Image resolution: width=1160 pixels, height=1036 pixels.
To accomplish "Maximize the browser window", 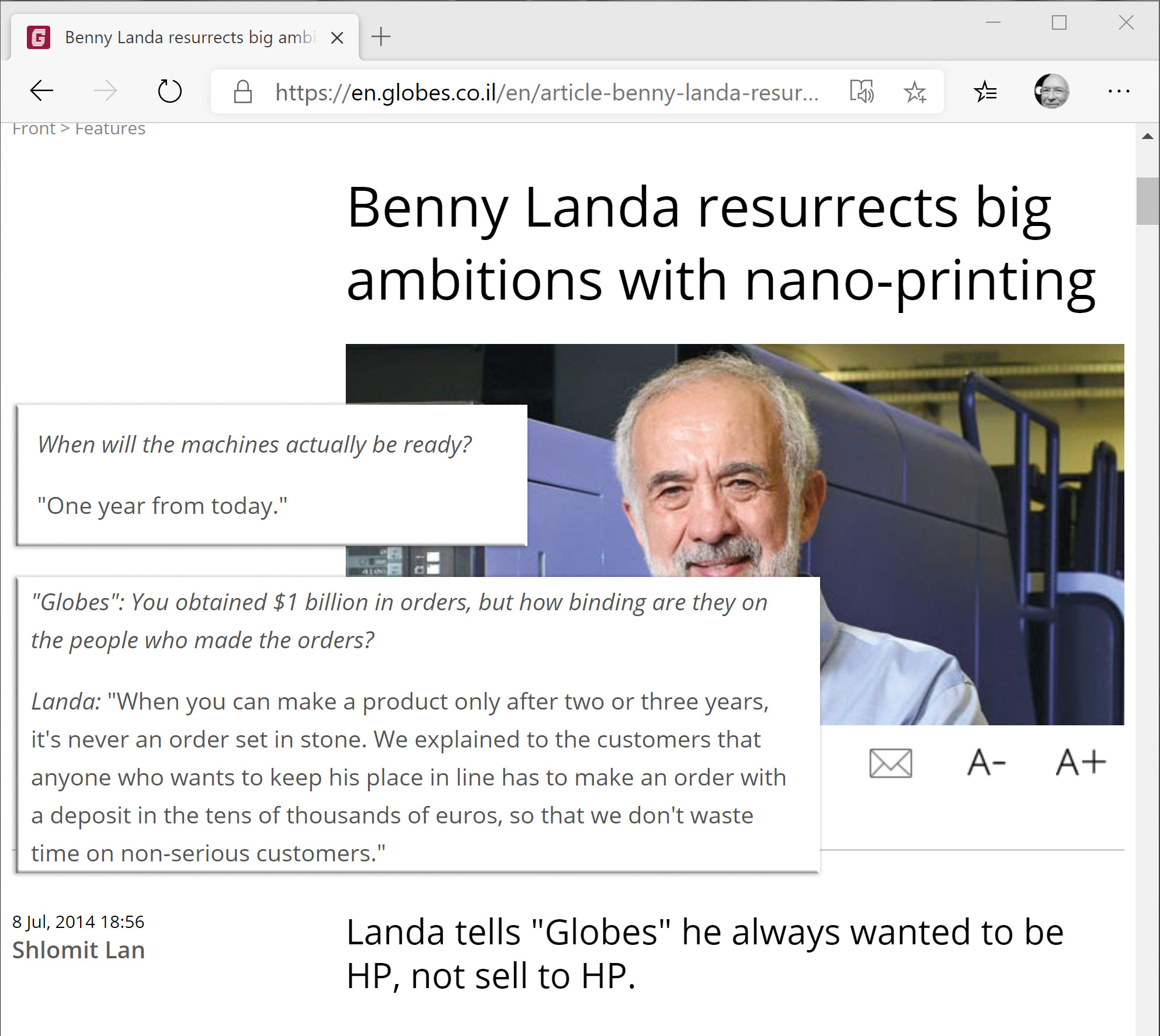I will tap(1059, 23).
